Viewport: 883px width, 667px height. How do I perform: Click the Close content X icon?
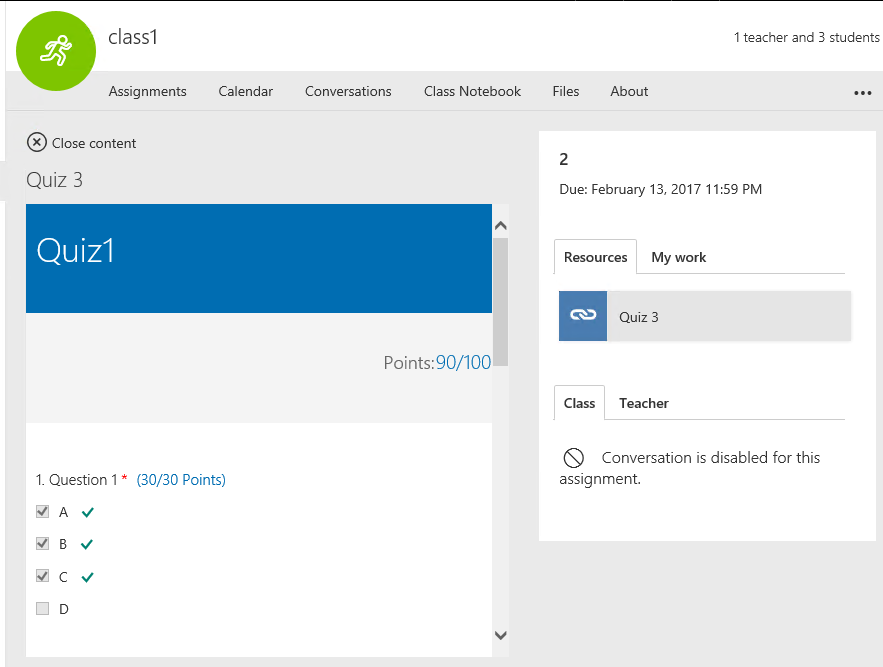click(37, 143)
